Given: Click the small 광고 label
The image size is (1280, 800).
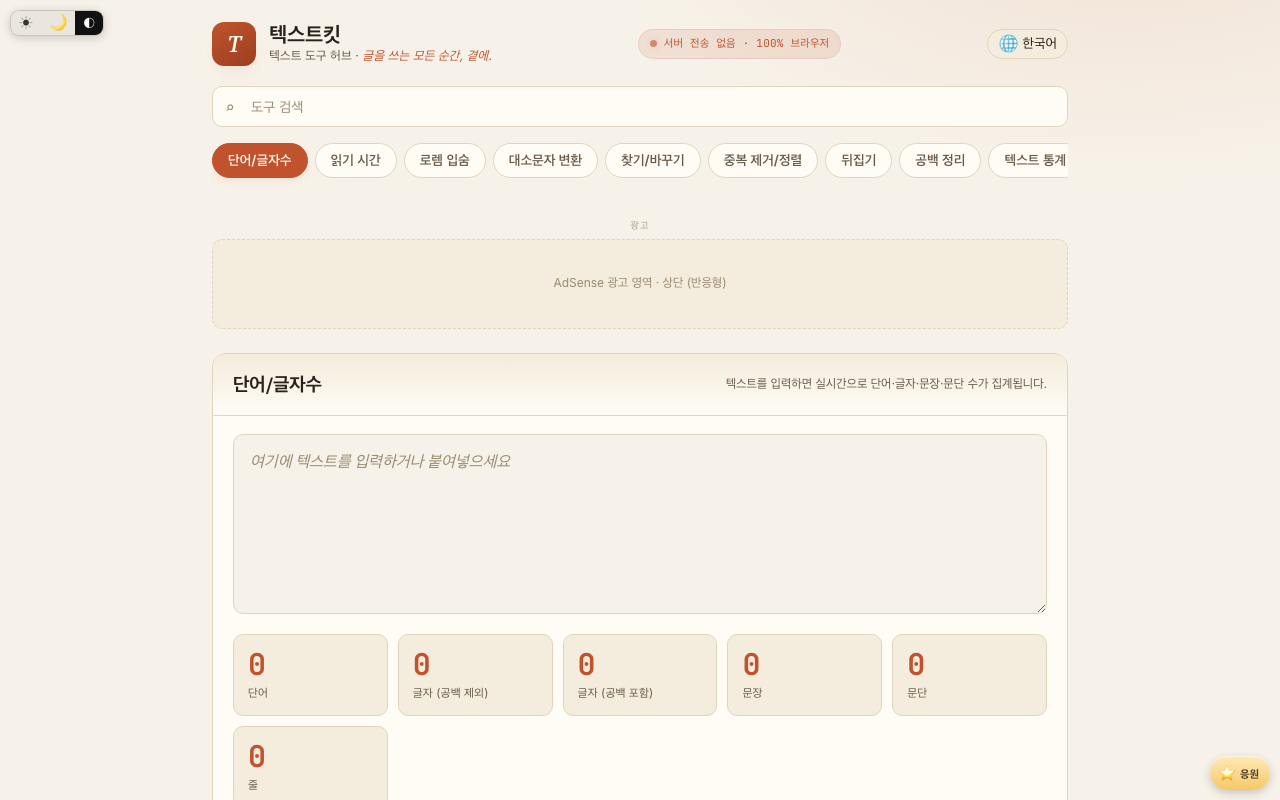Looking at the screenshot, I should 639,225.
